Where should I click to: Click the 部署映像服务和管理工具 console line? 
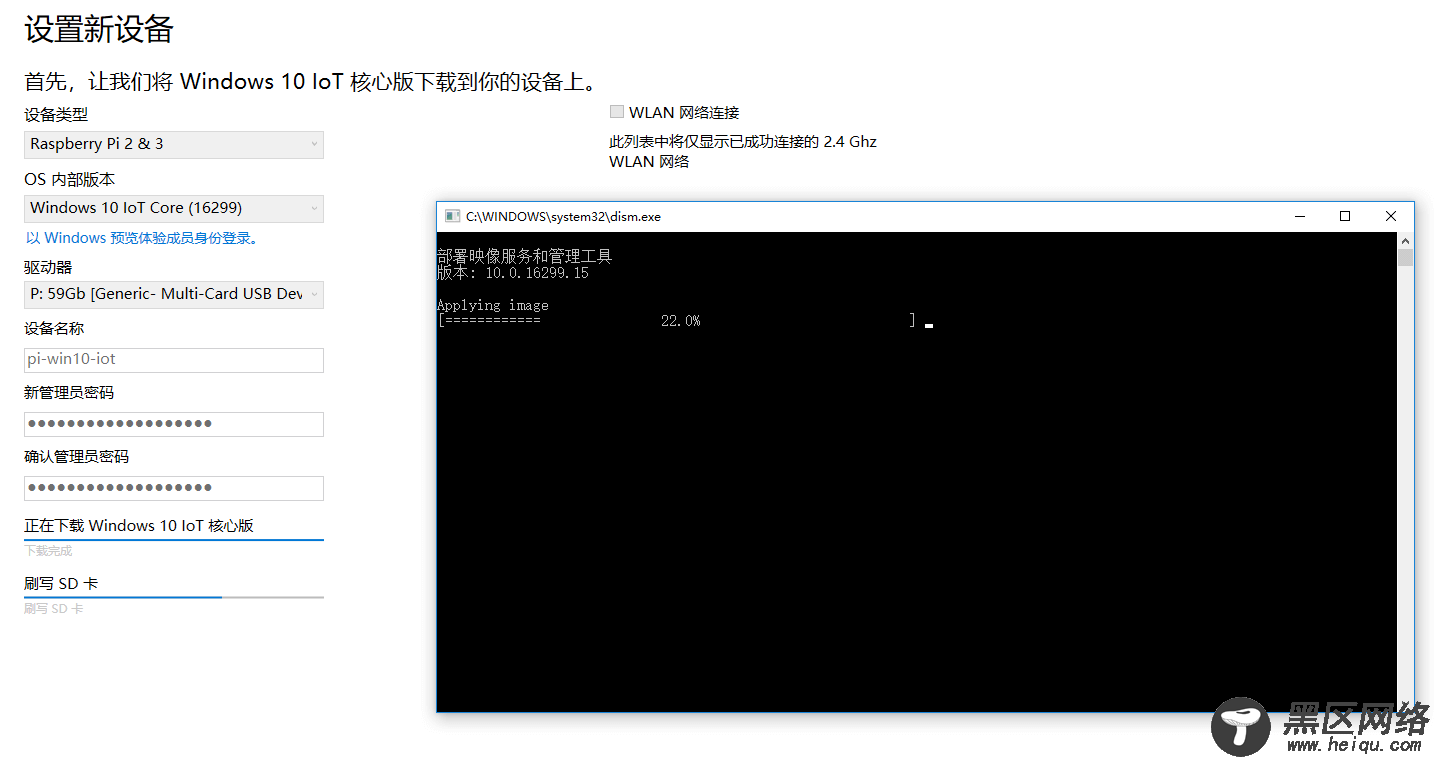point(524,257)
